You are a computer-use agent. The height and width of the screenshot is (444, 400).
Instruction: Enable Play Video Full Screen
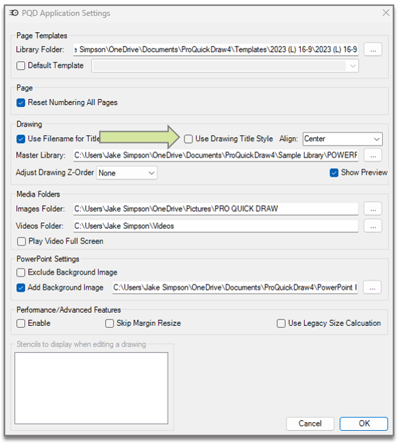pyautogui.click(x=21, y=241)
